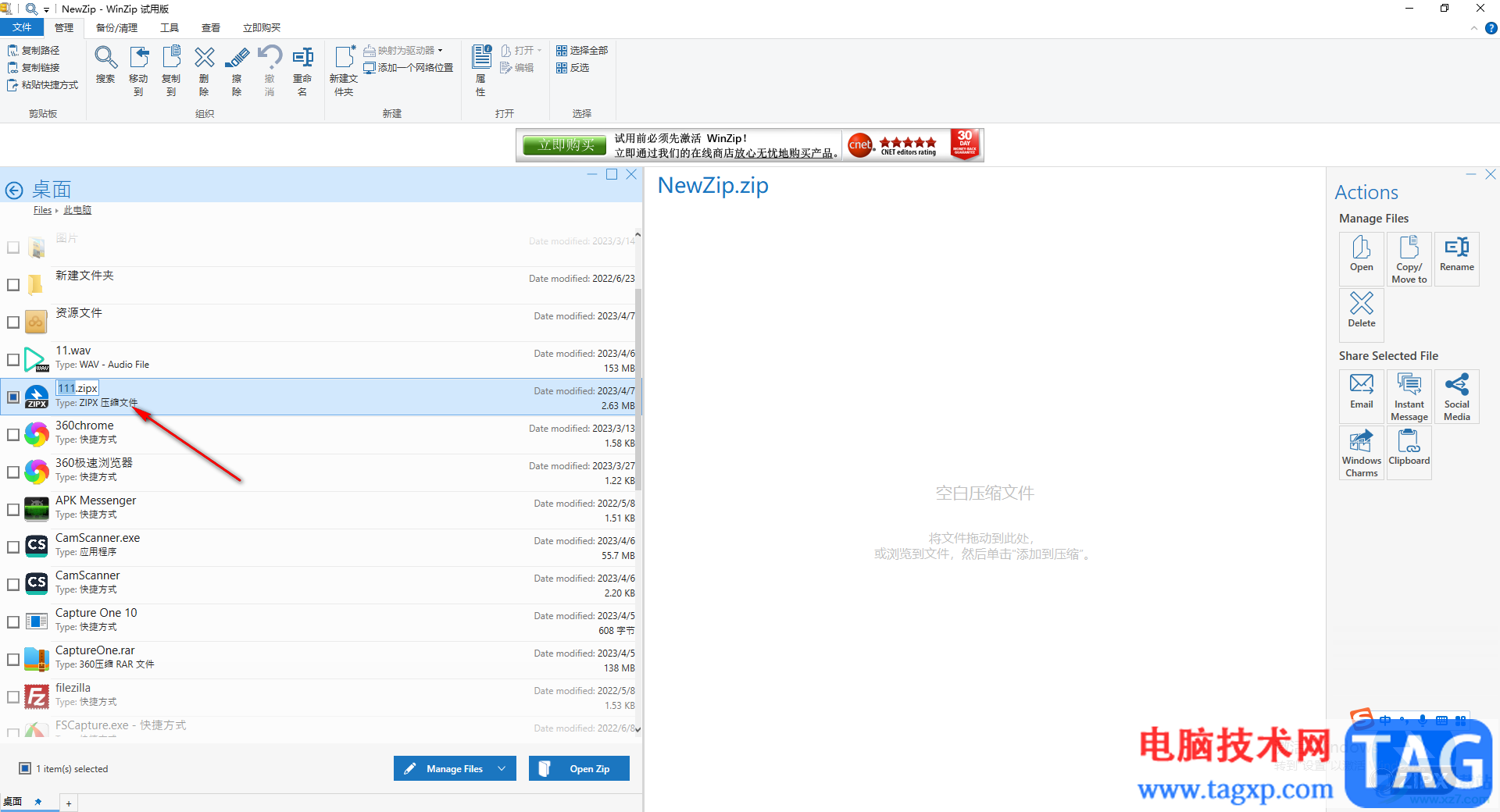Click the Search (搜索) ribbon icon
The image size is (1500, 812).
105,66
